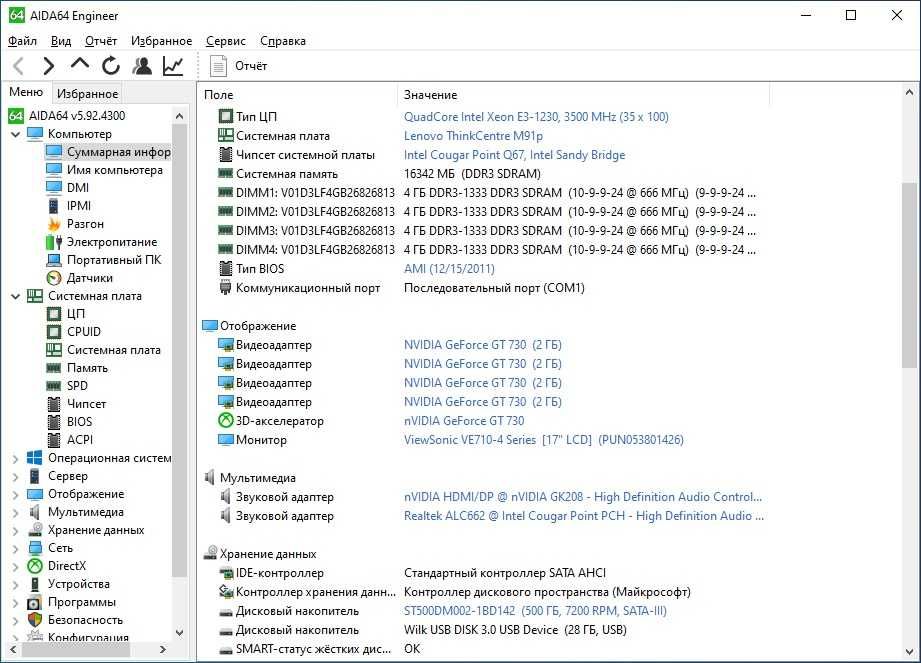Image resolution: width=921 pixels, height=663 pixels.
Task: Open the Realtek ALC662 audio adapter link
Action: coord(583,516)
